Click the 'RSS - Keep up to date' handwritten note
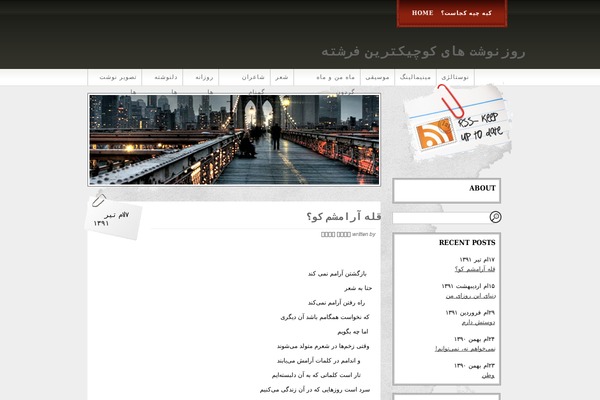Viewport: 600px width, 400px height. [x=481, y=127]
